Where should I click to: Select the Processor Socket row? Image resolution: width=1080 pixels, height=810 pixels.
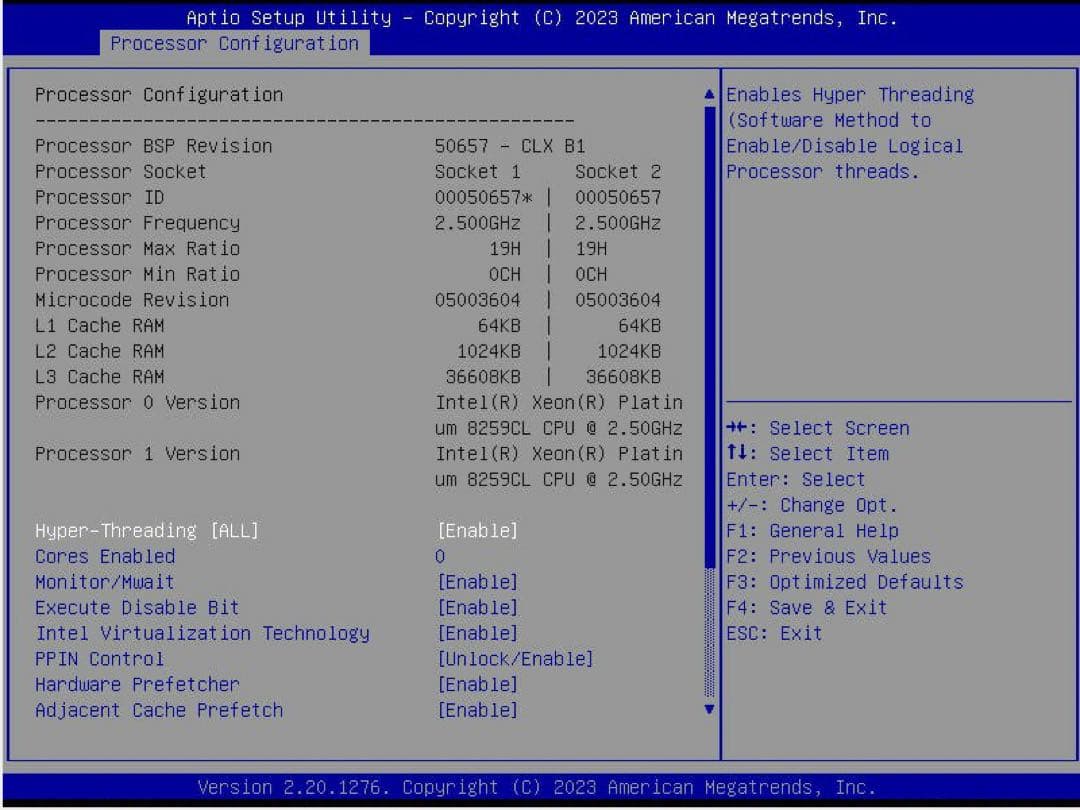(x=119, y=171)
